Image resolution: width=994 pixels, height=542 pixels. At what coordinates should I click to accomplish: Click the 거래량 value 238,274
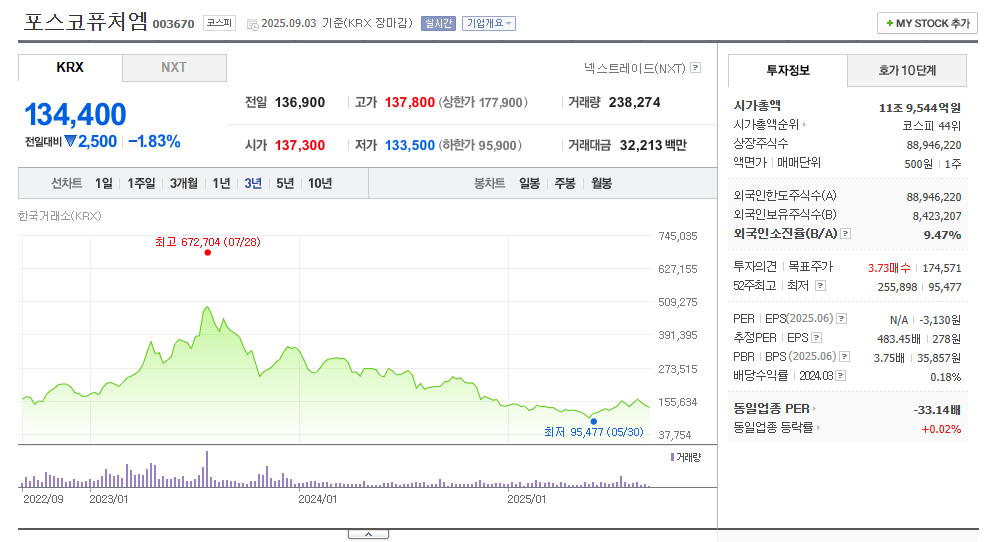[x=635, y=103]
